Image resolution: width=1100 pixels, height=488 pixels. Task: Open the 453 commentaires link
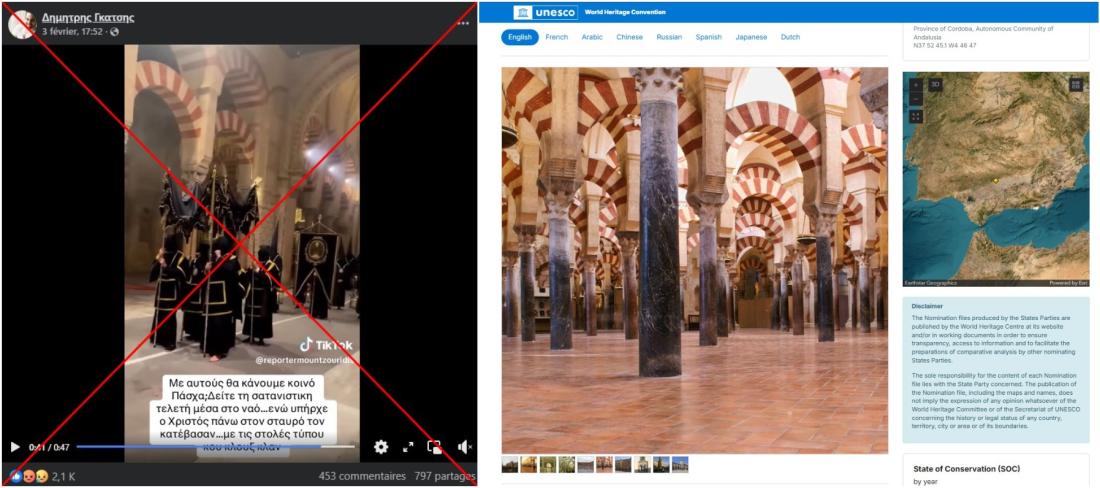pos(362,476)
